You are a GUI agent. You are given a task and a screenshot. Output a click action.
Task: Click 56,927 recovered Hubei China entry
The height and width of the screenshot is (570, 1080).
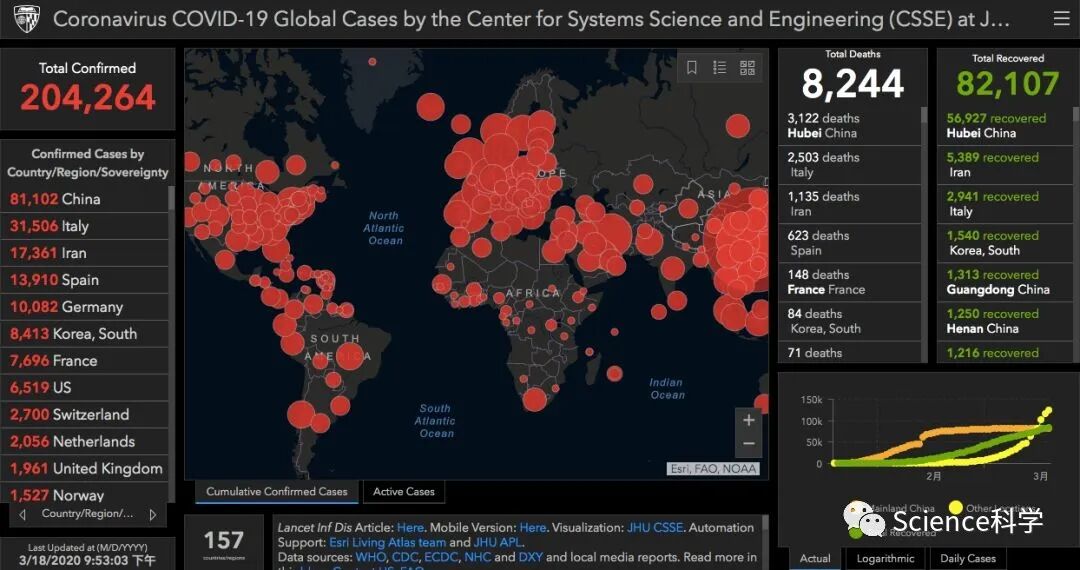(1004, 125)
